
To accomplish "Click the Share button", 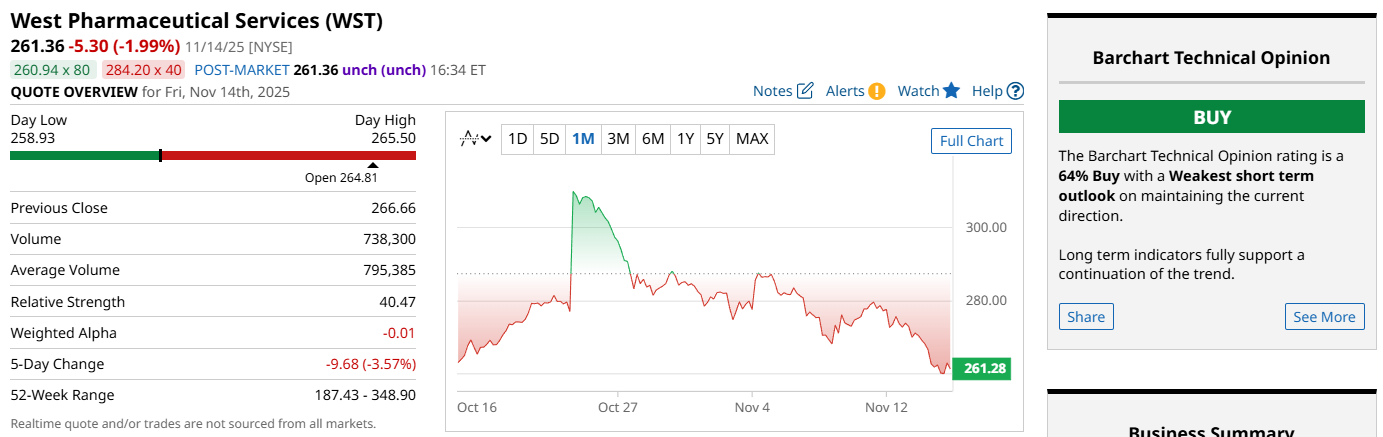I will coord(1086,317).
